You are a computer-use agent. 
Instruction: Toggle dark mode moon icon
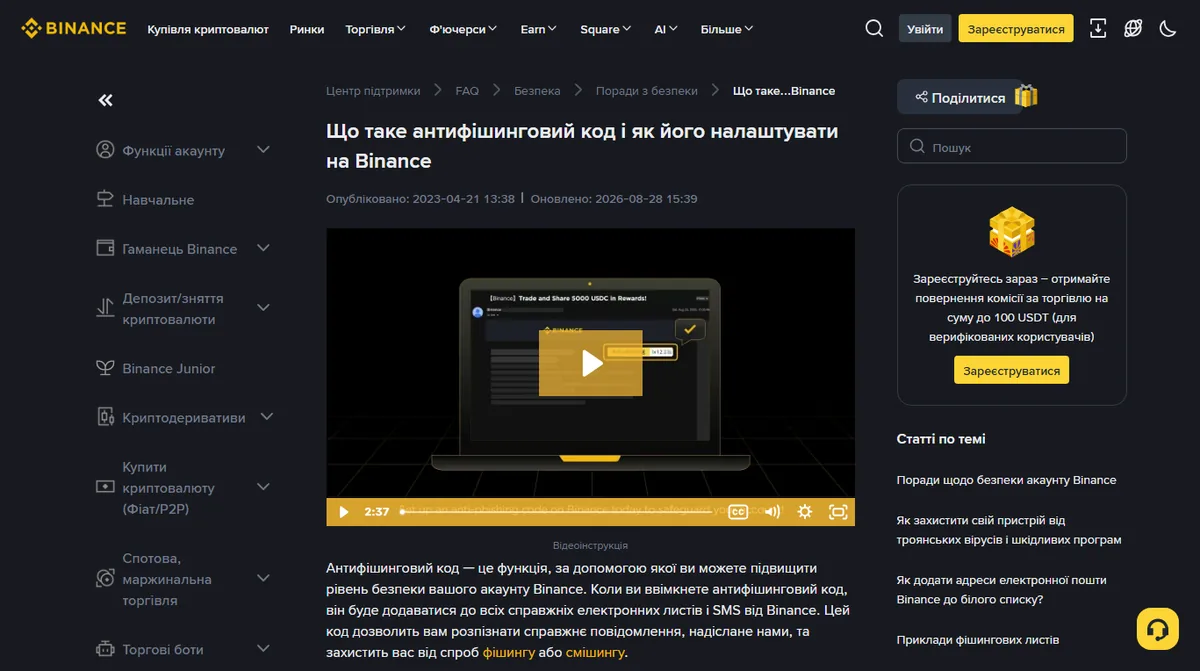pos(1167,28)
